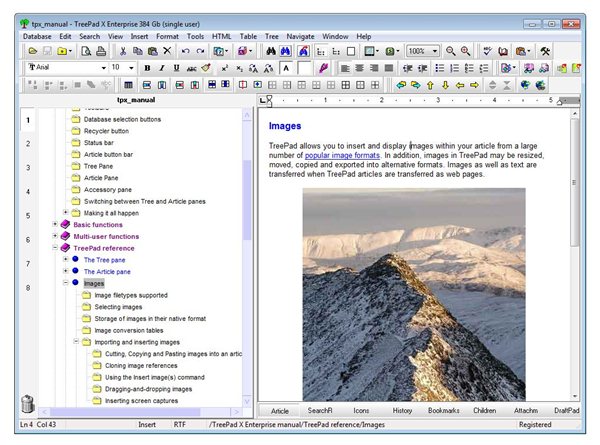The height and width of the screenshot is (445, 600).
Task: Toggle left text alignment
Action: click(345, 68)
